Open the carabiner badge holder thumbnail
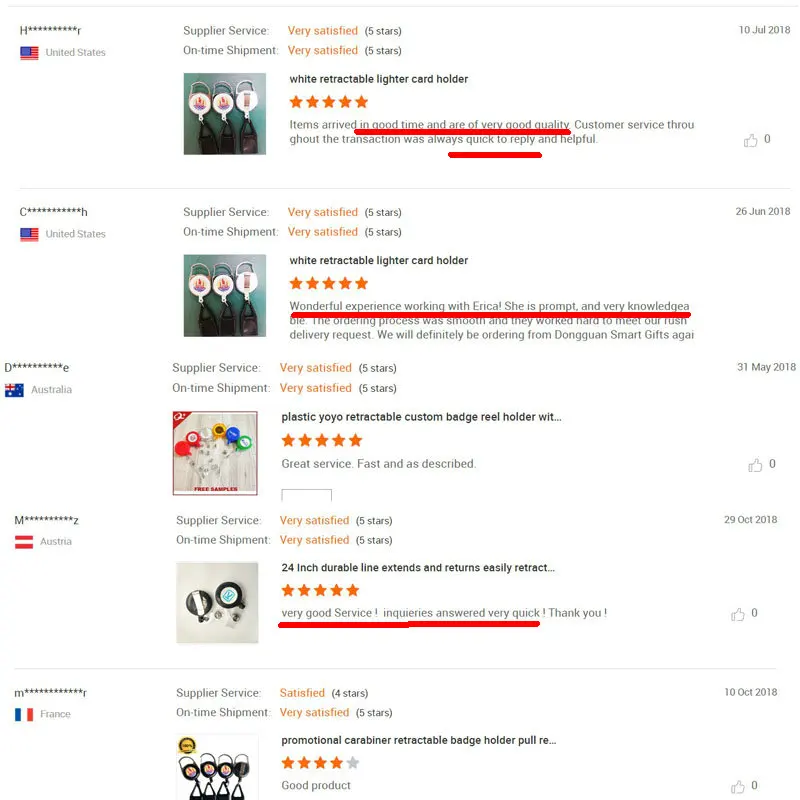 tap(217, 767)
